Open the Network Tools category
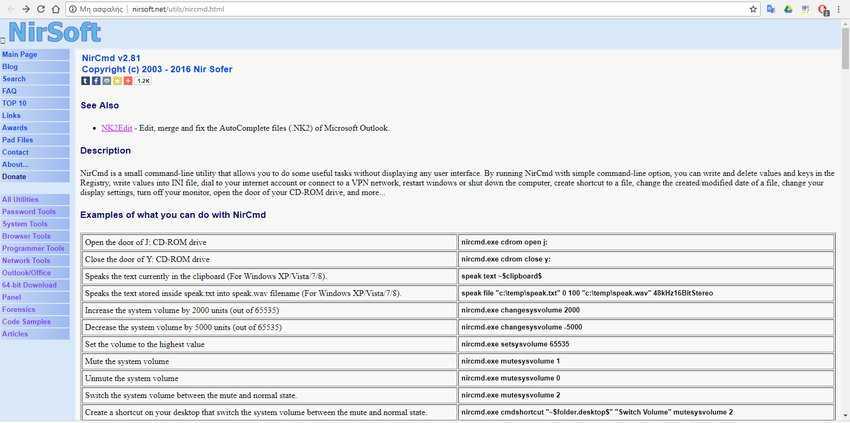Image resolution: width=850 pixels, height=423 pixels. point(35,260)
